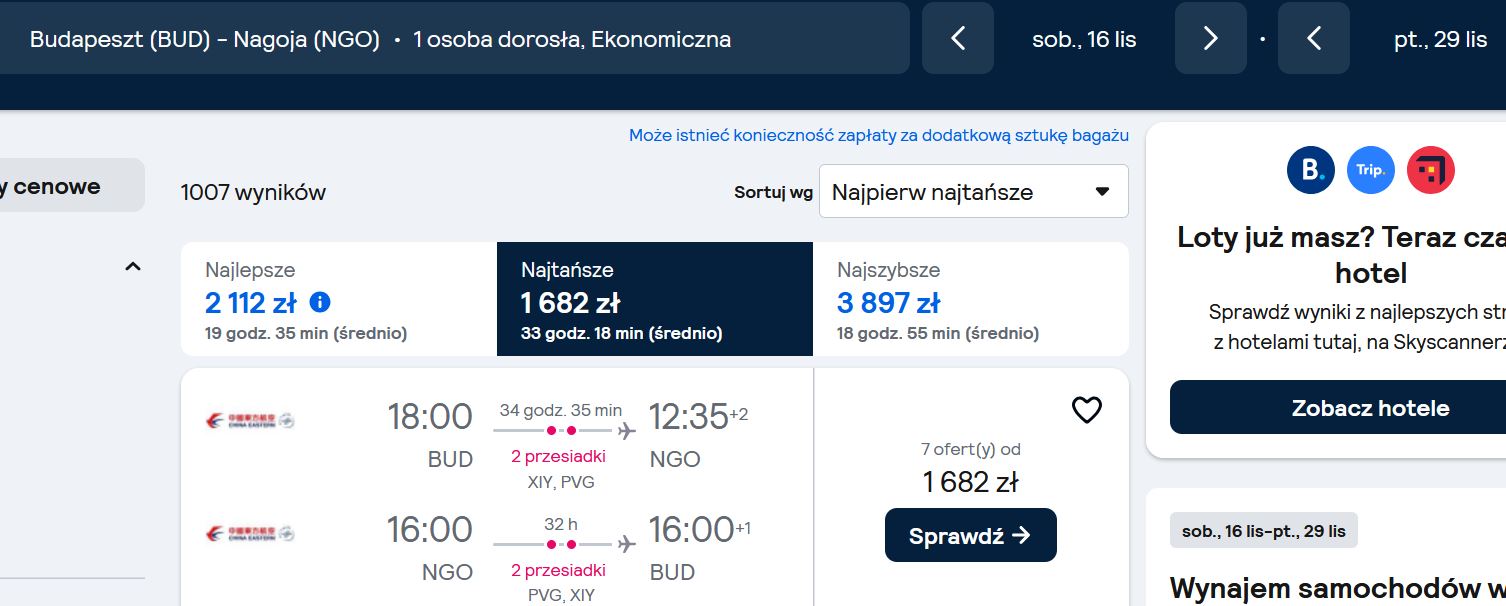Viewport: 1506px width, 606px height.
Task: Click the sob., 16 lis–pt., 29 lis date chip
Action: point(1264,531)
